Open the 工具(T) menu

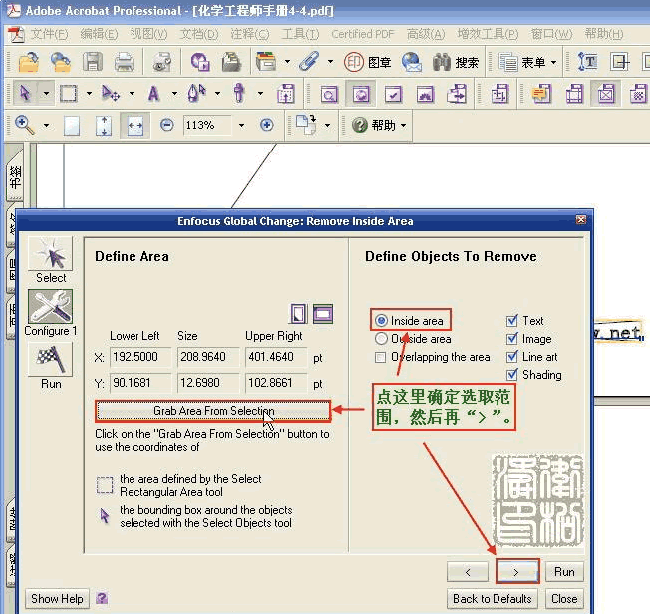tap(301, 34)
